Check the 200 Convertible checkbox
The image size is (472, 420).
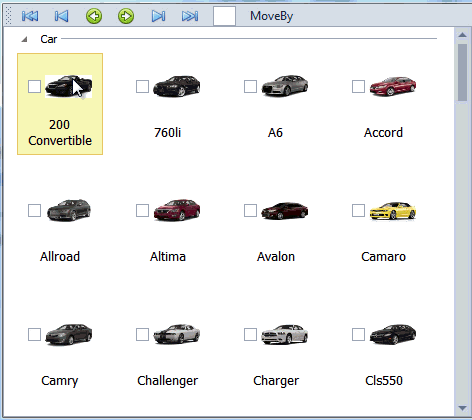(34, 86)
